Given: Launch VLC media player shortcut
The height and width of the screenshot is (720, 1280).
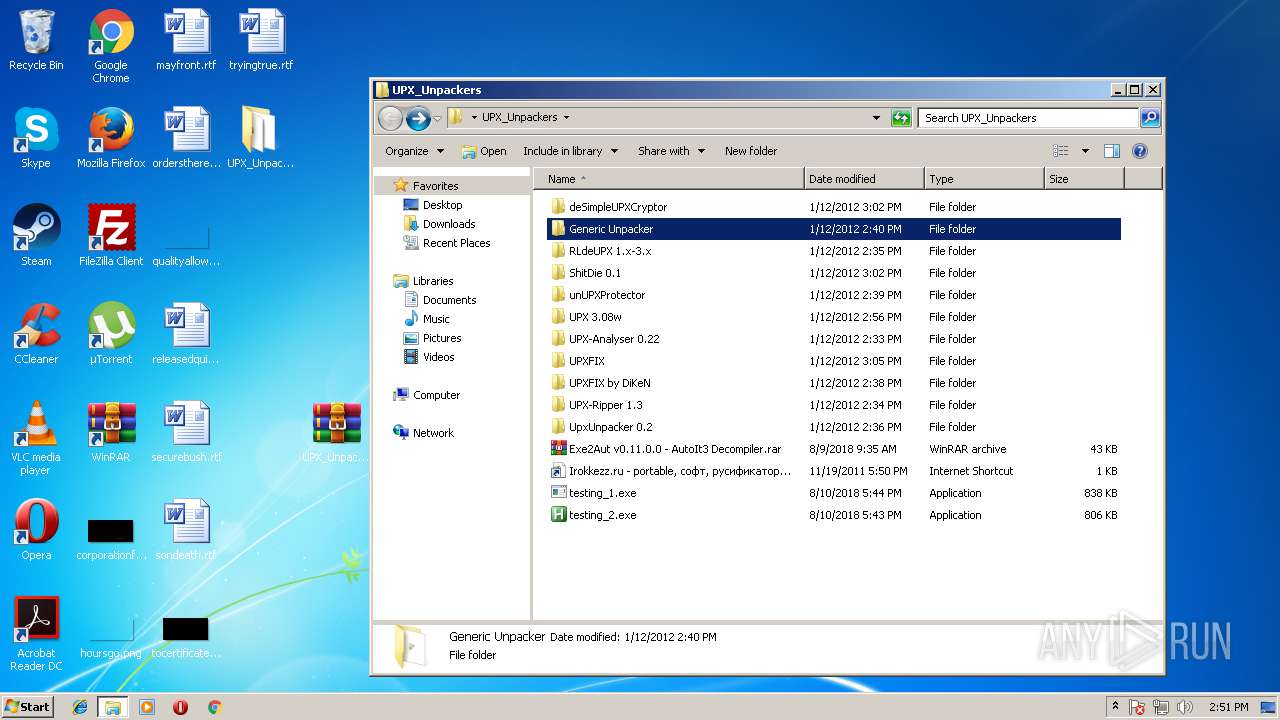Looking at the screenshot, I should pos(36,438).
